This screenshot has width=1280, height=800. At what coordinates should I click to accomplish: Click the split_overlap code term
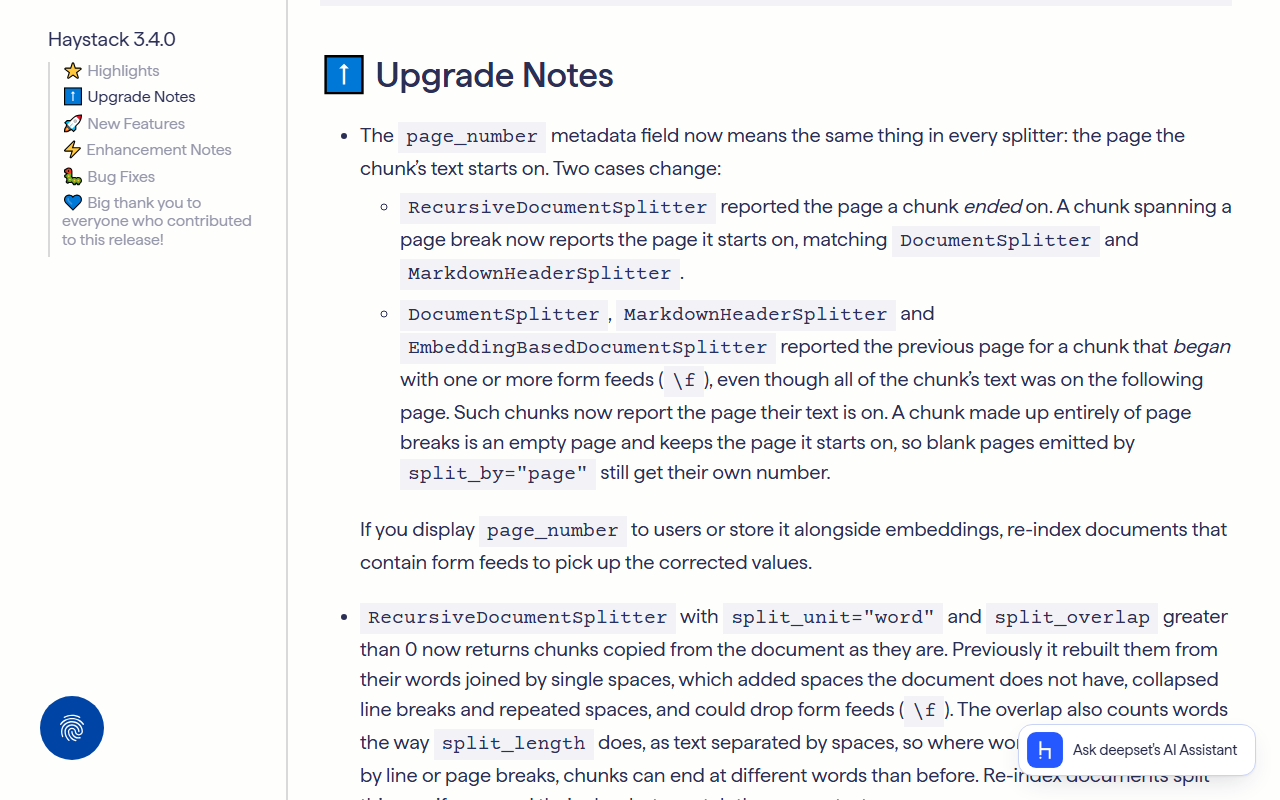click(x=1073, y=617)
